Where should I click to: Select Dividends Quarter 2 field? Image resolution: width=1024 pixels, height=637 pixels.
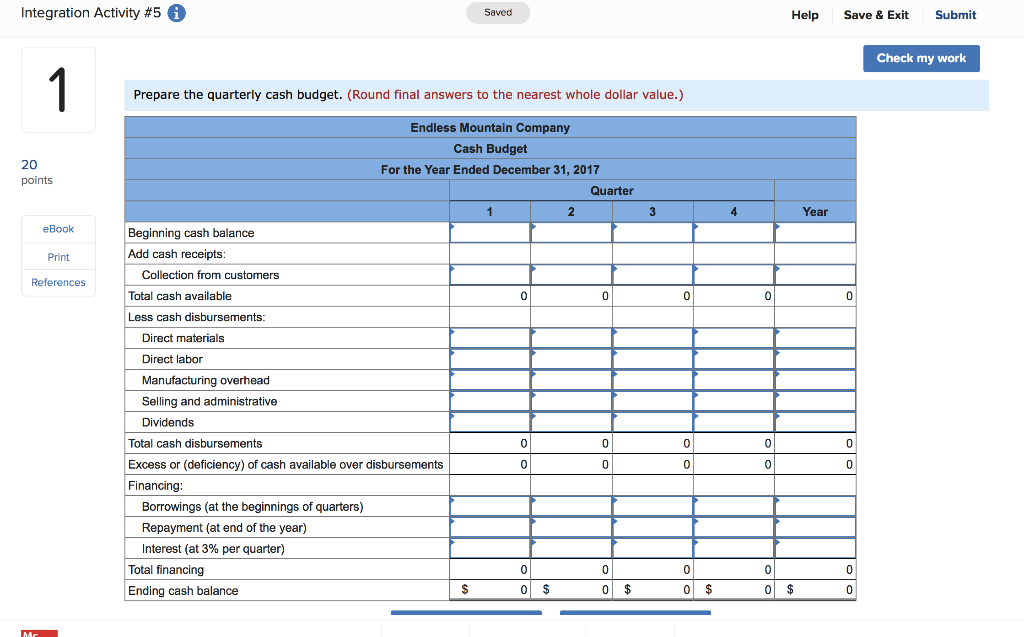571,422
